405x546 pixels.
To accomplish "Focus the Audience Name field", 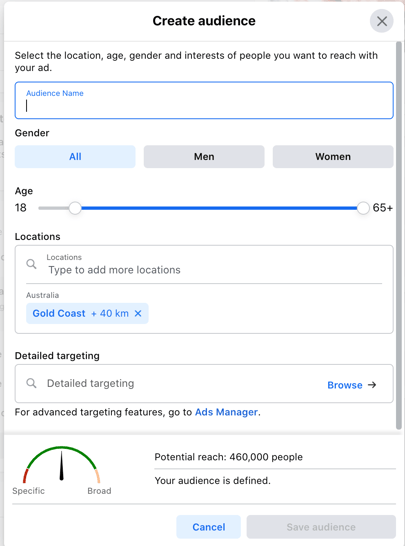I will 204,100.
